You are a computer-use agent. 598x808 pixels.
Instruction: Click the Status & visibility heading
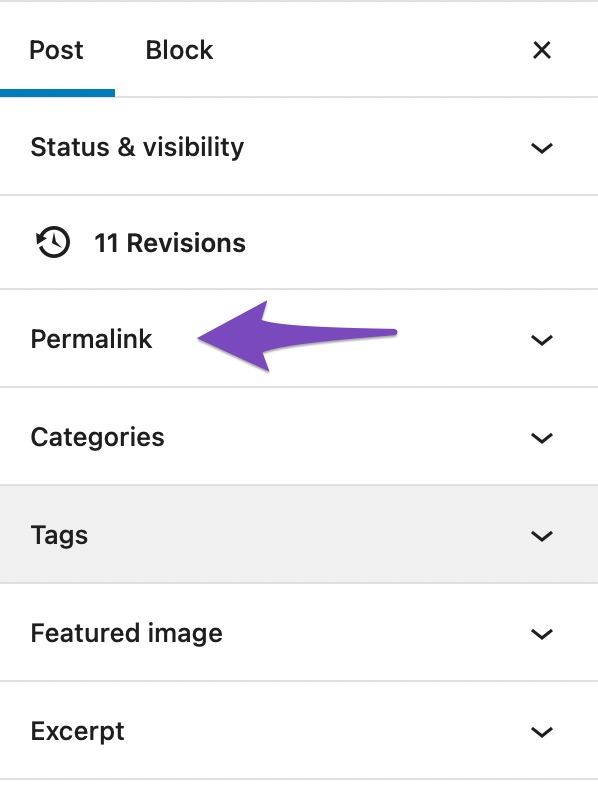[x=137, y=148]
